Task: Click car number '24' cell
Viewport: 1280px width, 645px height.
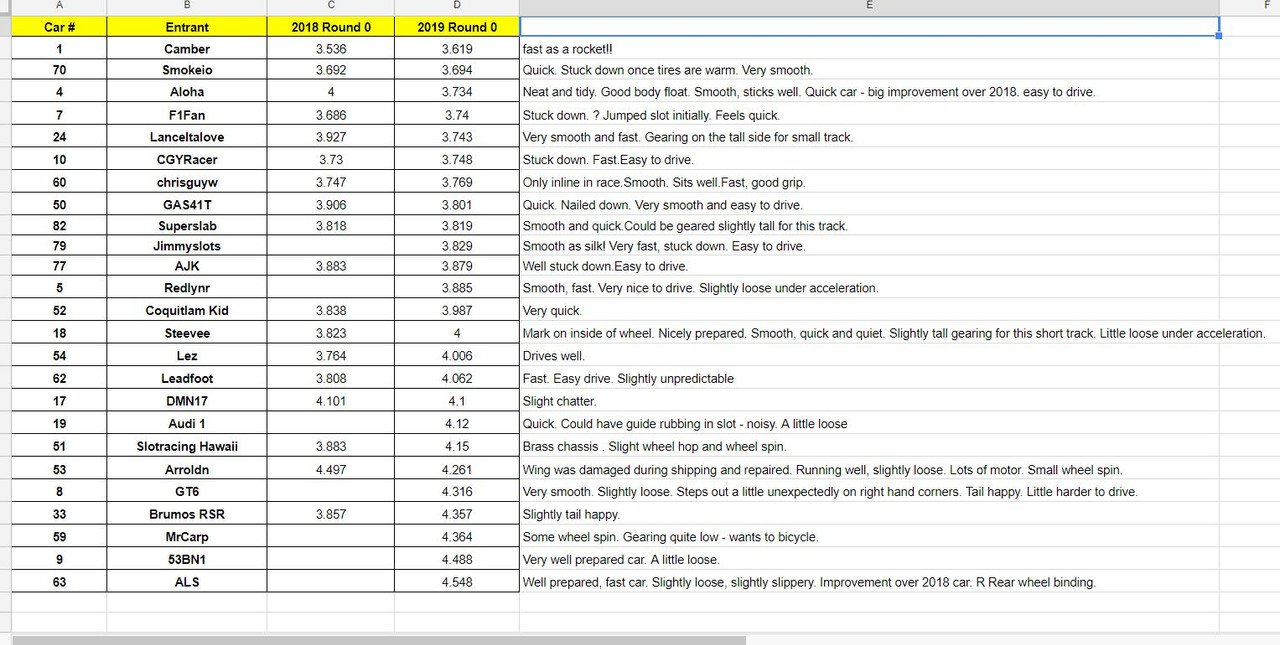Action: [59, 137]
